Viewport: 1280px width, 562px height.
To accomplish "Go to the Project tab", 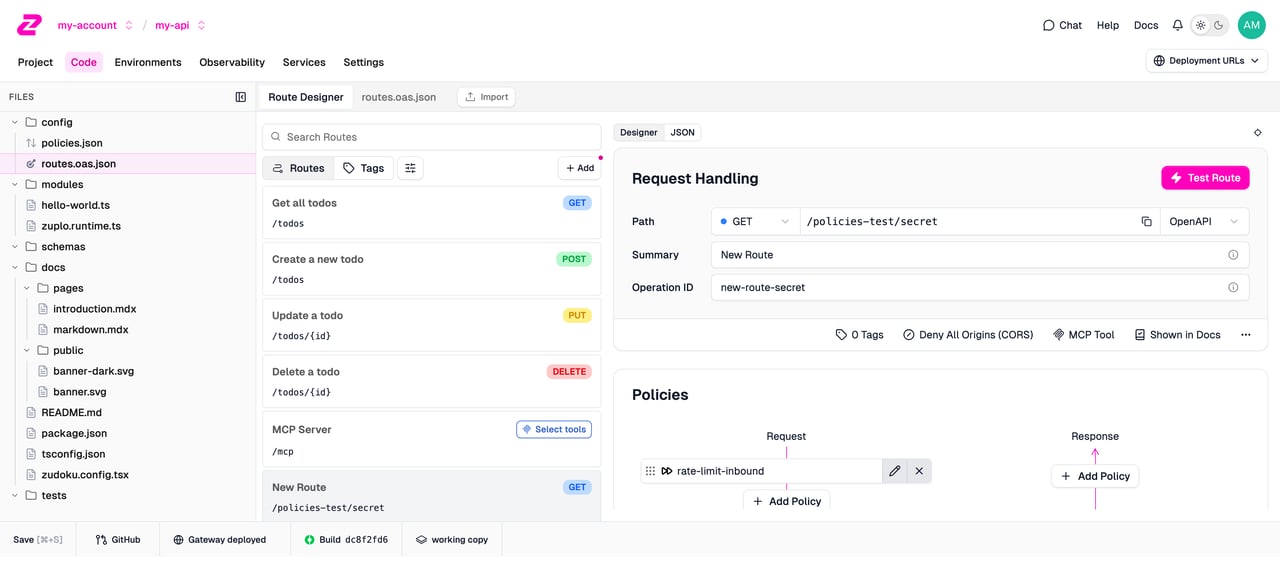I will tap(35, 62).
